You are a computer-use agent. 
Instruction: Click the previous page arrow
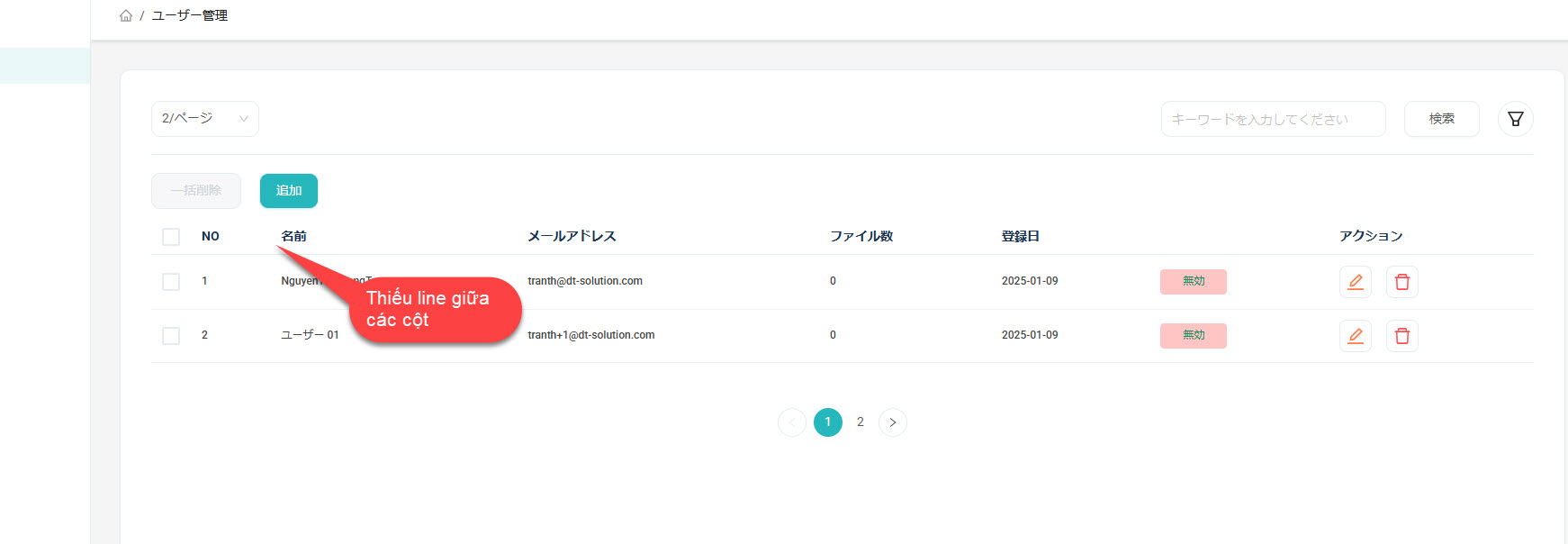pos(792,422)
